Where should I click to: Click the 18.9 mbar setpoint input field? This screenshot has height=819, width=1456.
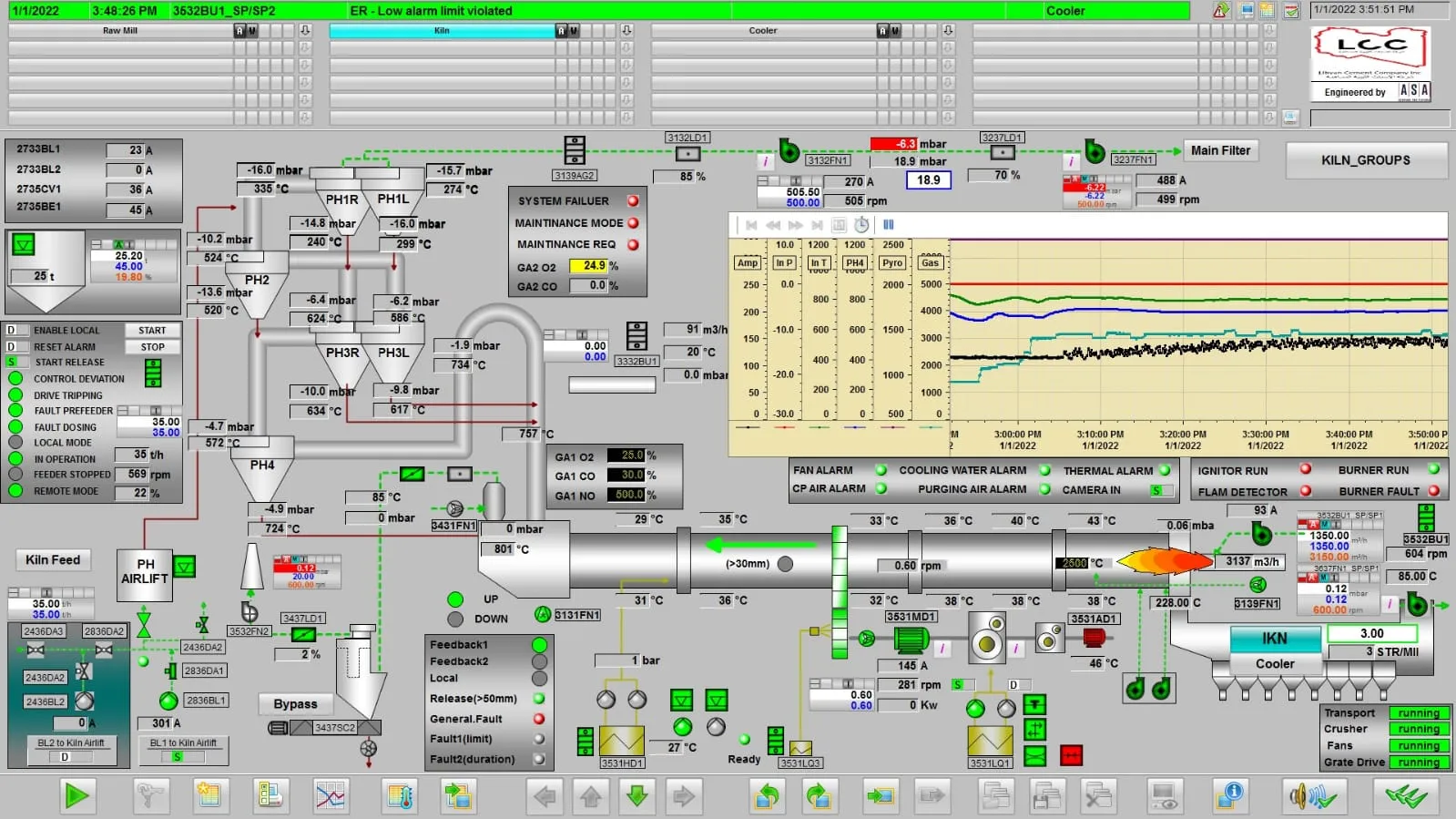[929, 180]
